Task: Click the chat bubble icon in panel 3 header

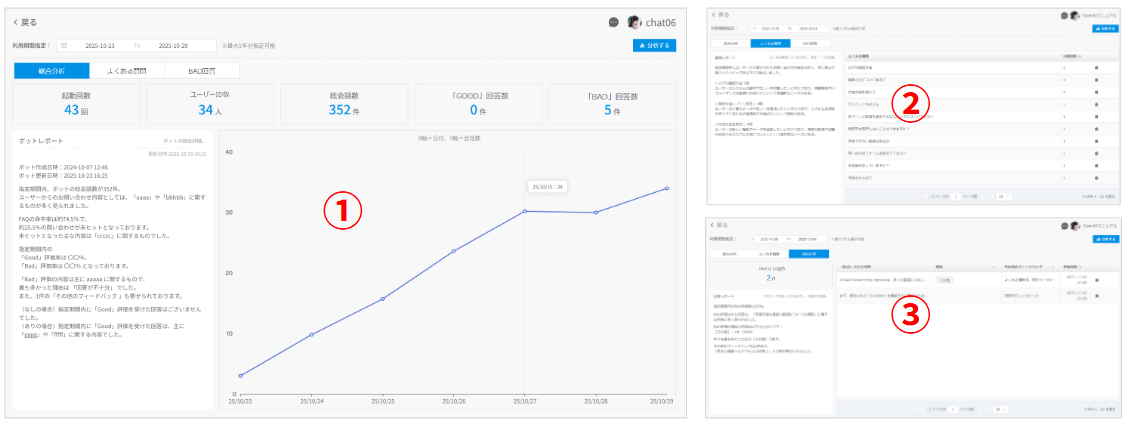Action: pyautogui.click(x=1064, y=226)
